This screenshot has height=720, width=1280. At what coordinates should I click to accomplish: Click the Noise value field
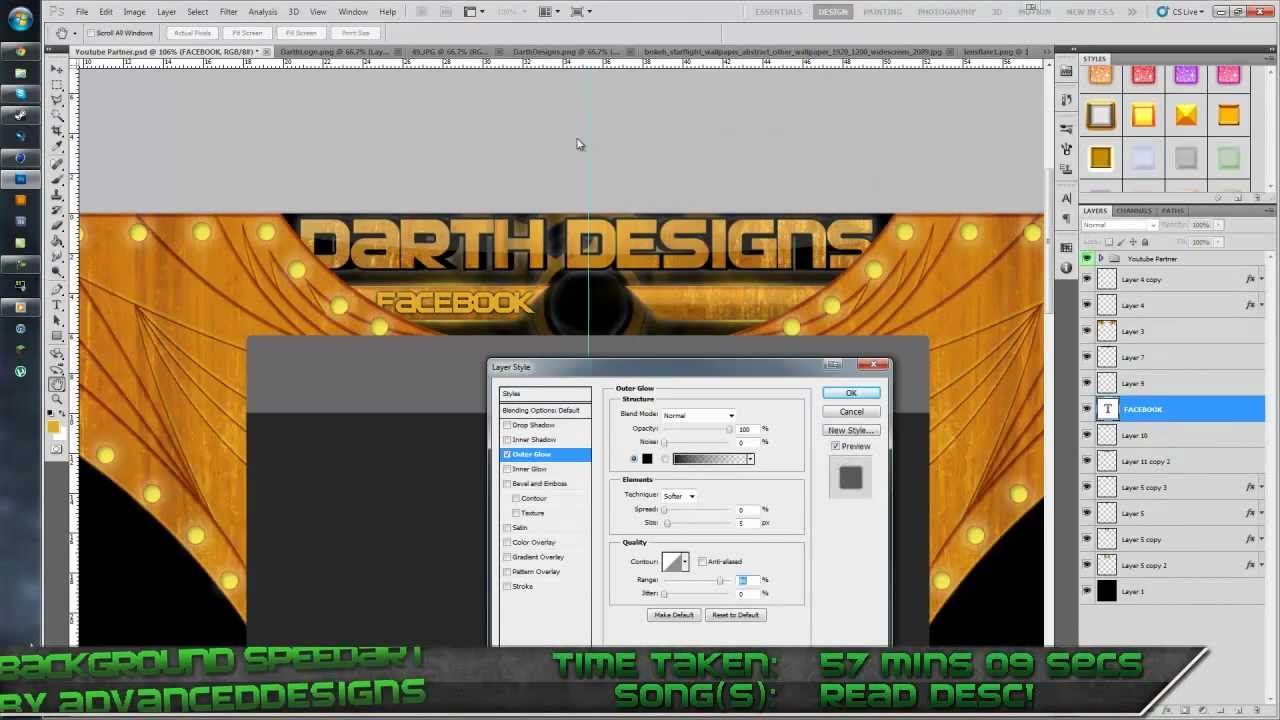[x=748, y=442]
